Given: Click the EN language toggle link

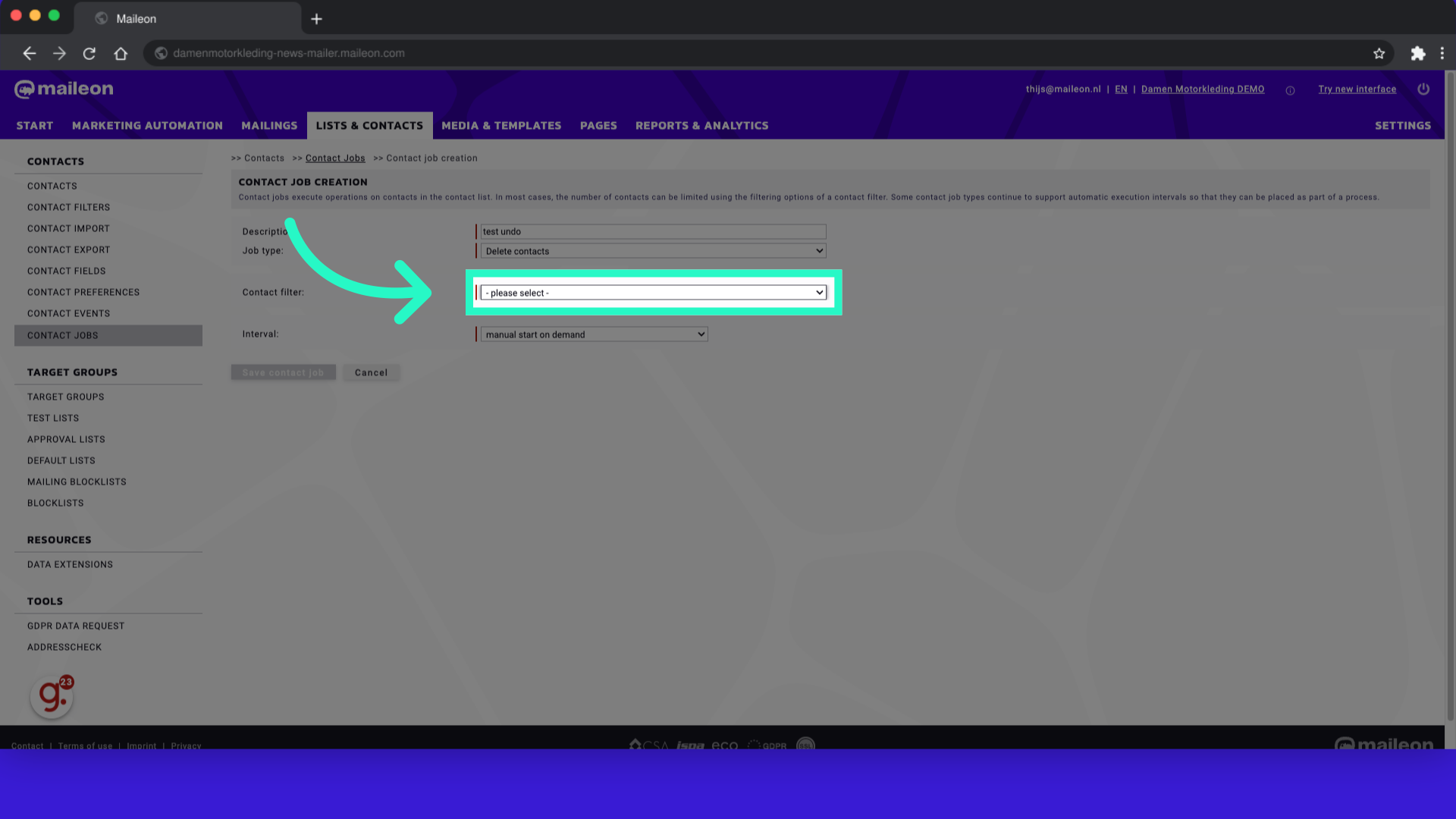Looking at the screenshot, I should (1121, 89).
